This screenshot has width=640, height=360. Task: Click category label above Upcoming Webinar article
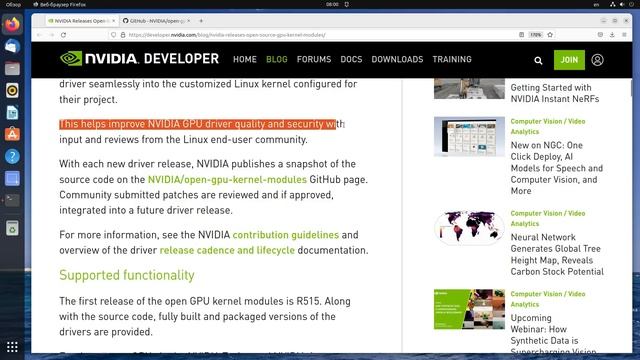coord(548,299)
